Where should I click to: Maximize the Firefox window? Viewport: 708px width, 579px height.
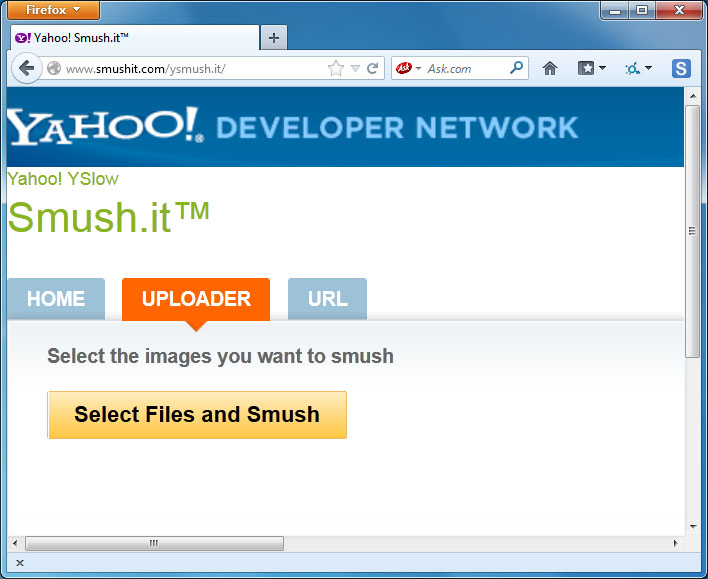pos(642,10)
